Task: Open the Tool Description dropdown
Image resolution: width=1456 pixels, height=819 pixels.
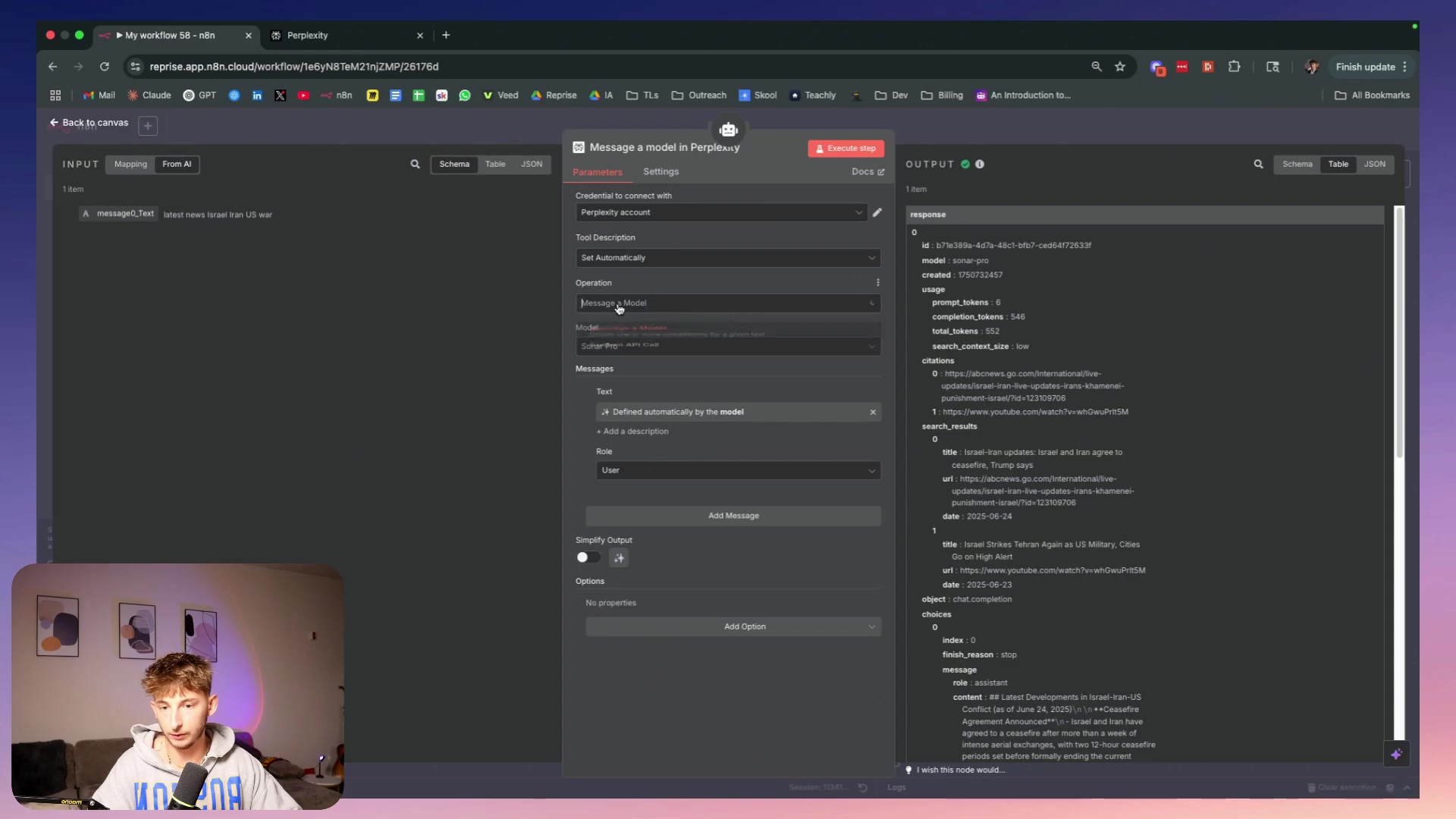Action: [728, 258]
